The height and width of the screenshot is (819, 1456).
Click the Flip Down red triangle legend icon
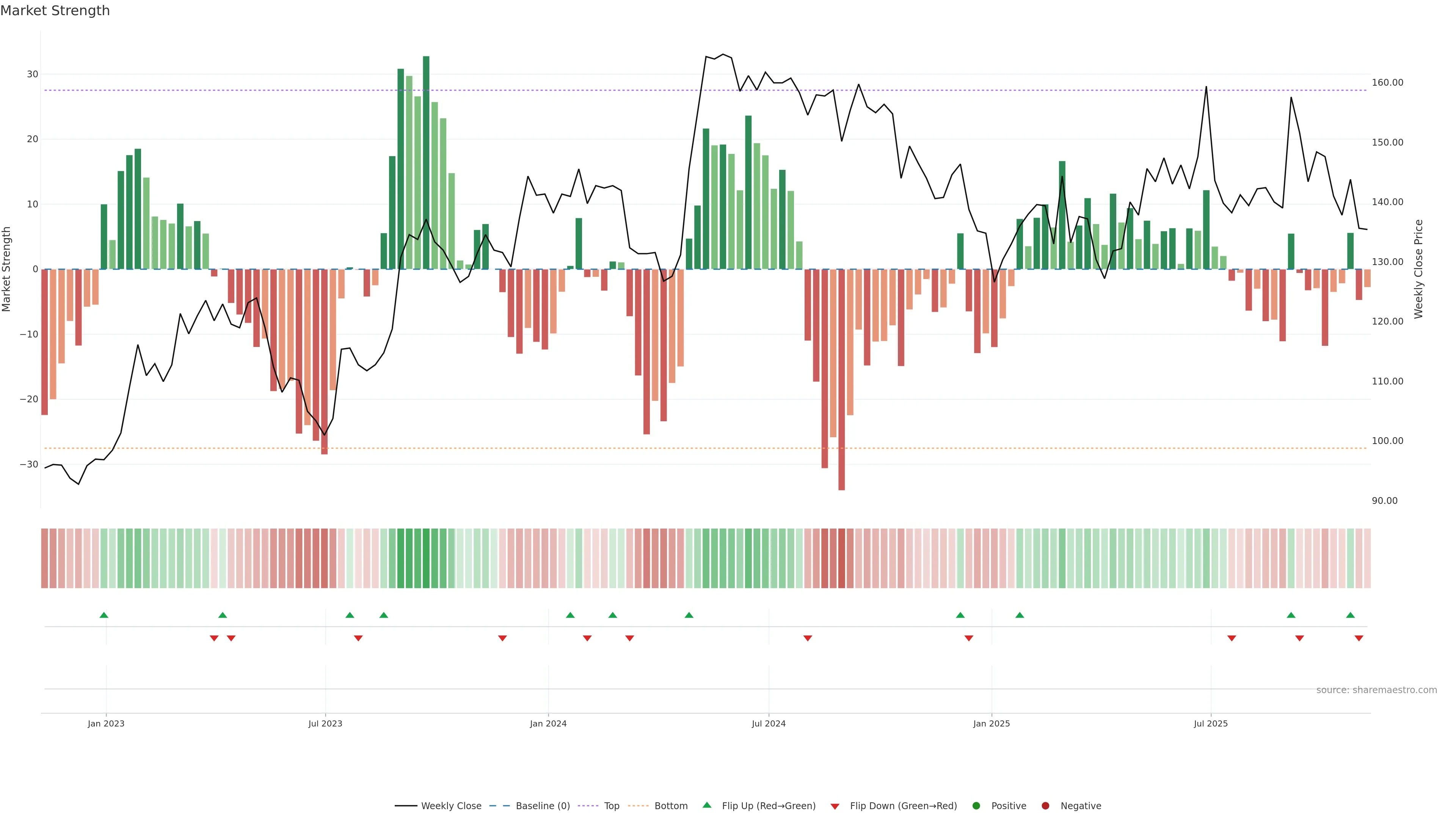tap(835, 806)
